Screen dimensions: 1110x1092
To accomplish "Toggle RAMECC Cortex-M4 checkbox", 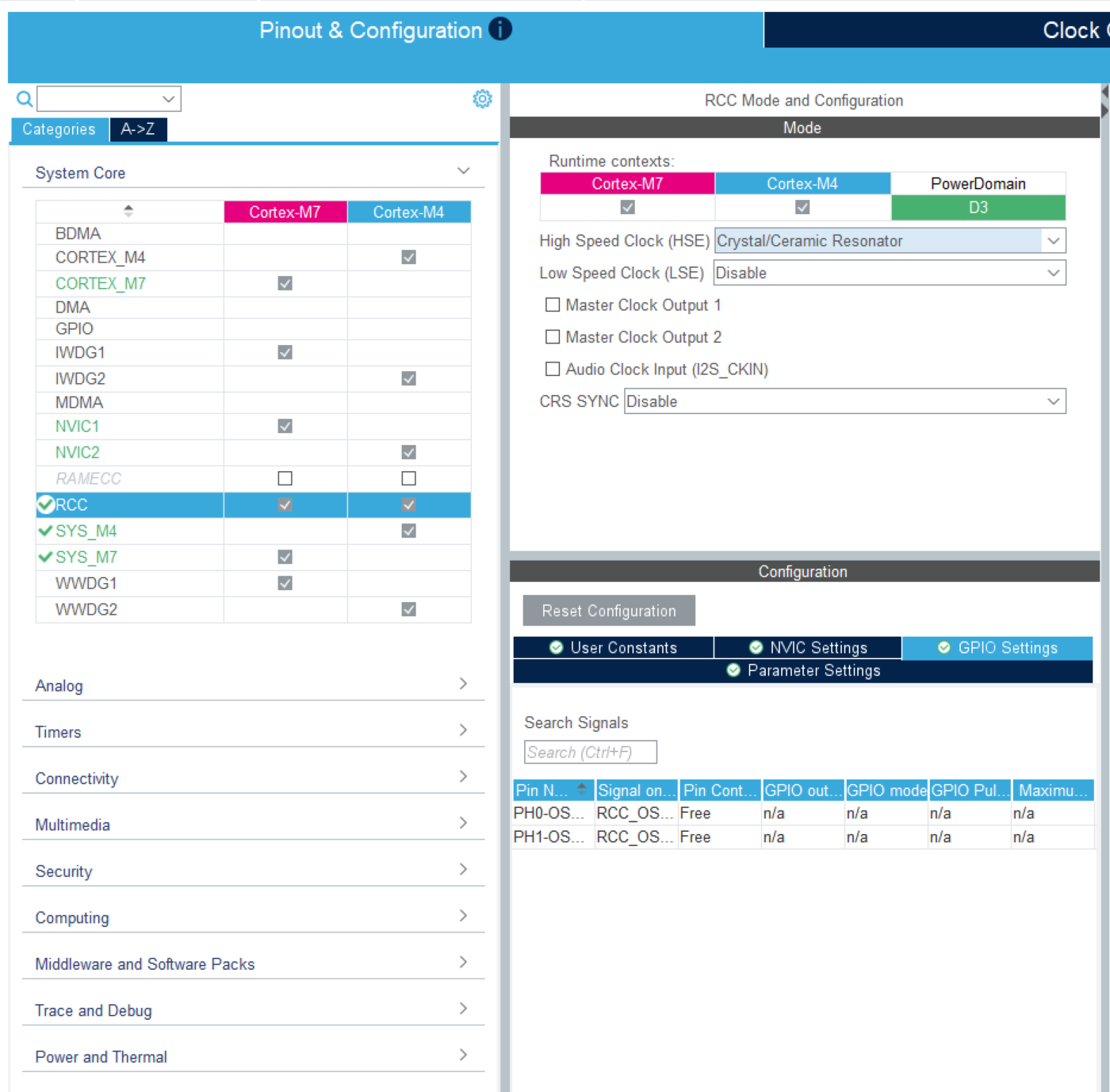I will pyautogui.click(x=409, y=478).
